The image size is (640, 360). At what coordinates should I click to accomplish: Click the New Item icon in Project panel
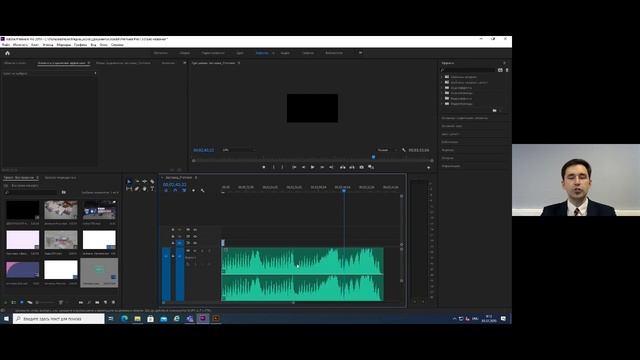(105, 302)
